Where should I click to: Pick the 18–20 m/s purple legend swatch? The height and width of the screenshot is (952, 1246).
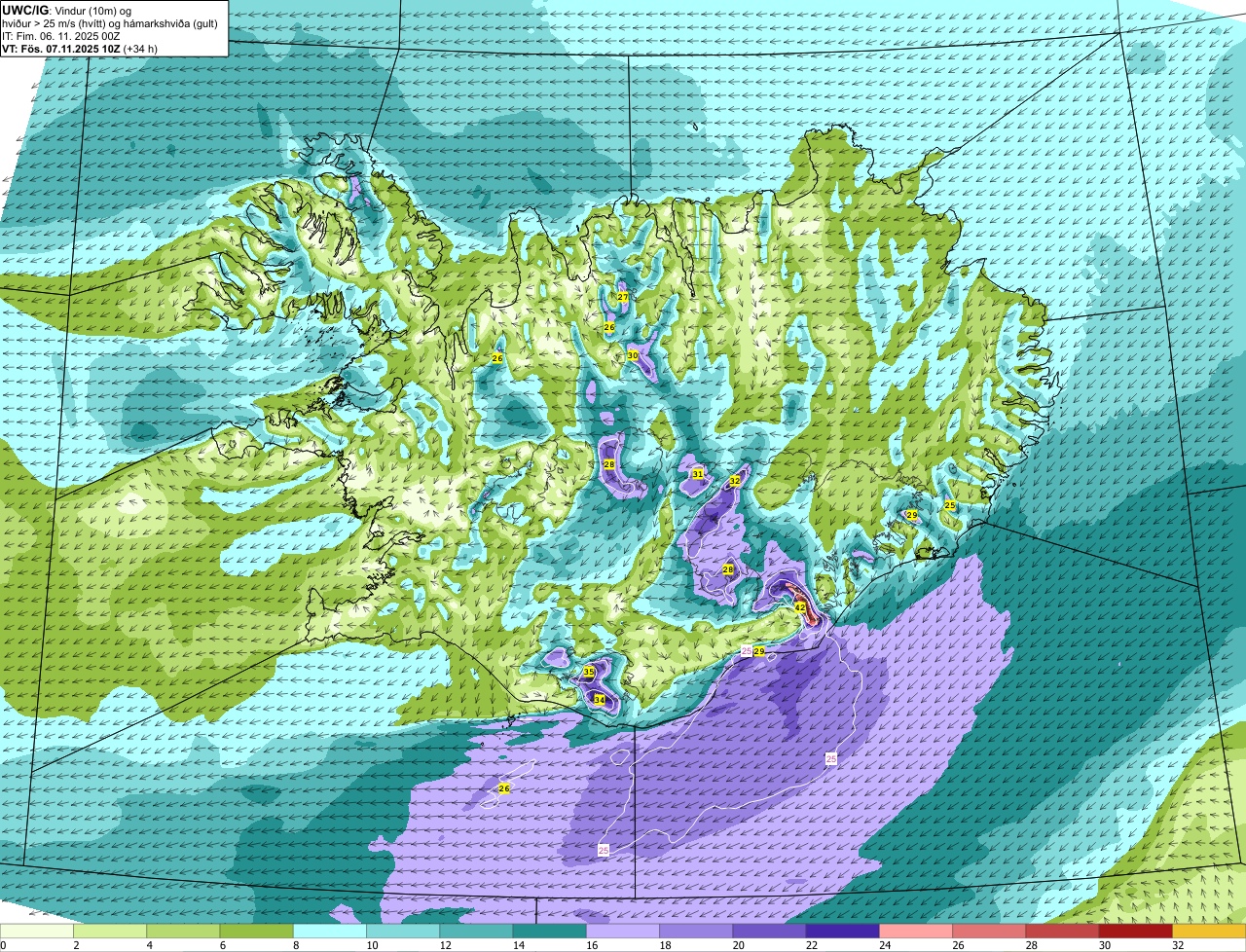point(696,932)
